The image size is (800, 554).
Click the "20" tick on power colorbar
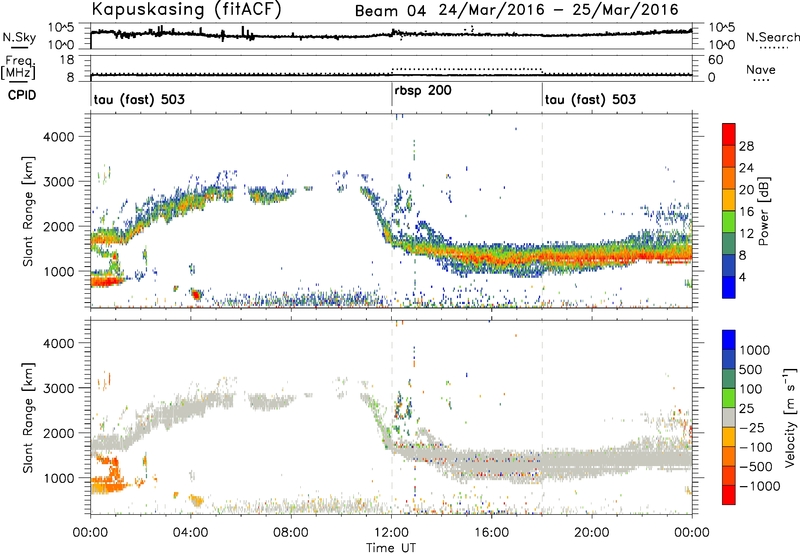coord(746,190)
